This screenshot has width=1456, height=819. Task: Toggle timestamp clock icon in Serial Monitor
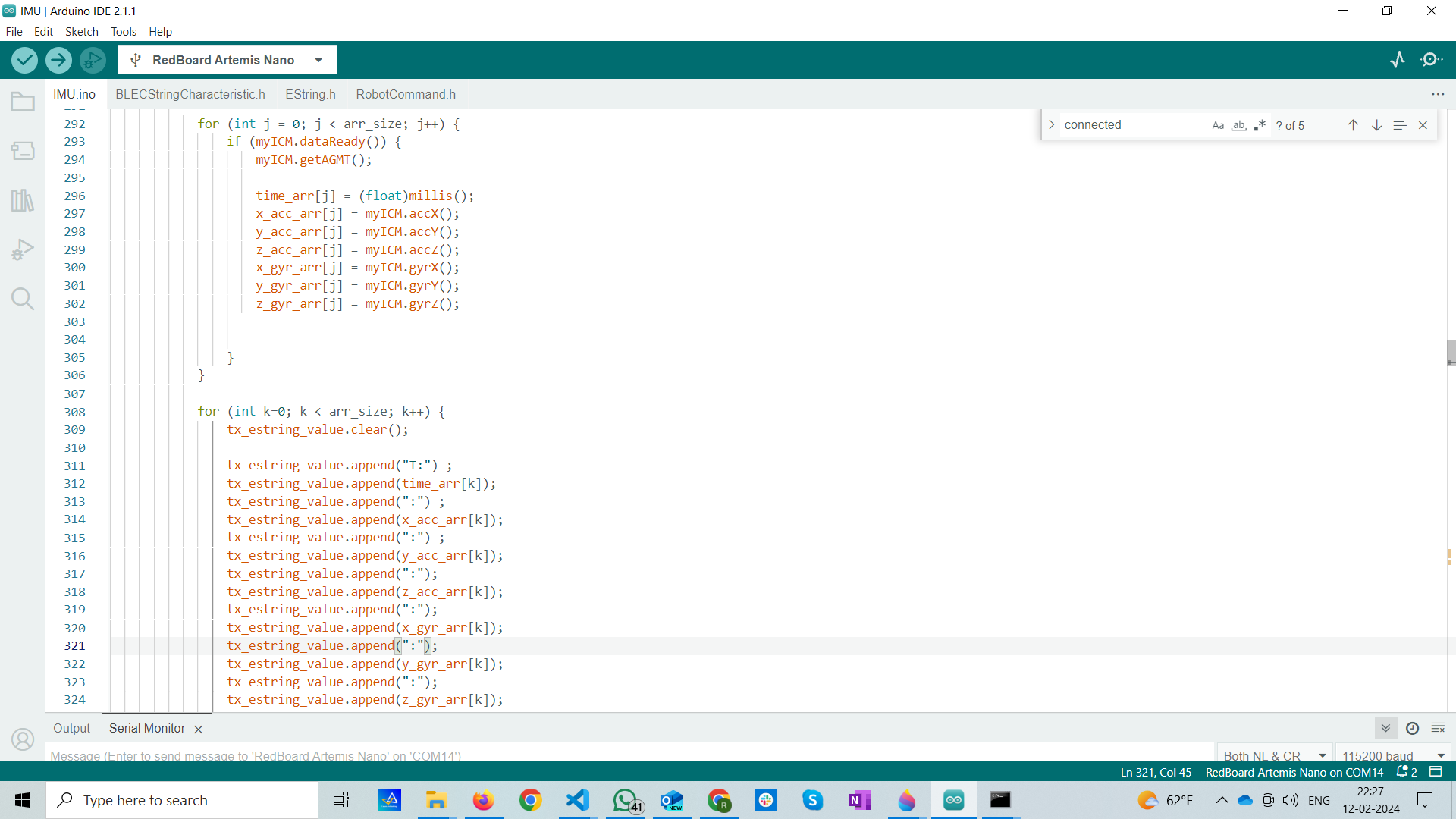[1412, 728]
